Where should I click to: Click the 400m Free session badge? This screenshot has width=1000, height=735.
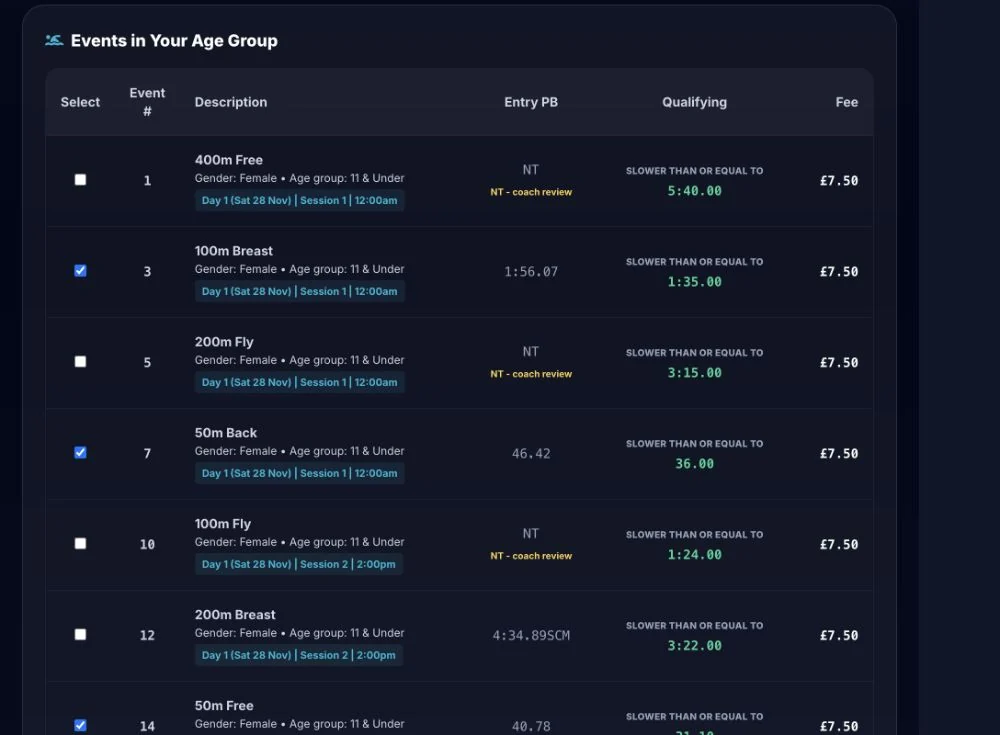[299, 200]
